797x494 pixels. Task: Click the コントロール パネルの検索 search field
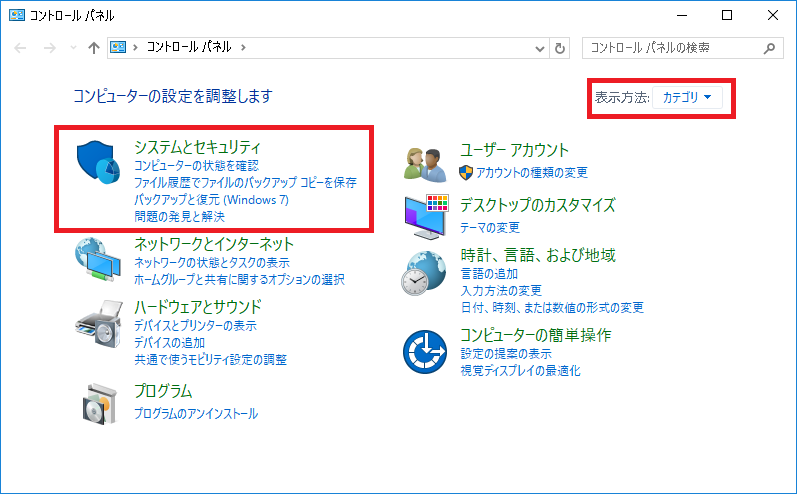click(x=683, y=48)
